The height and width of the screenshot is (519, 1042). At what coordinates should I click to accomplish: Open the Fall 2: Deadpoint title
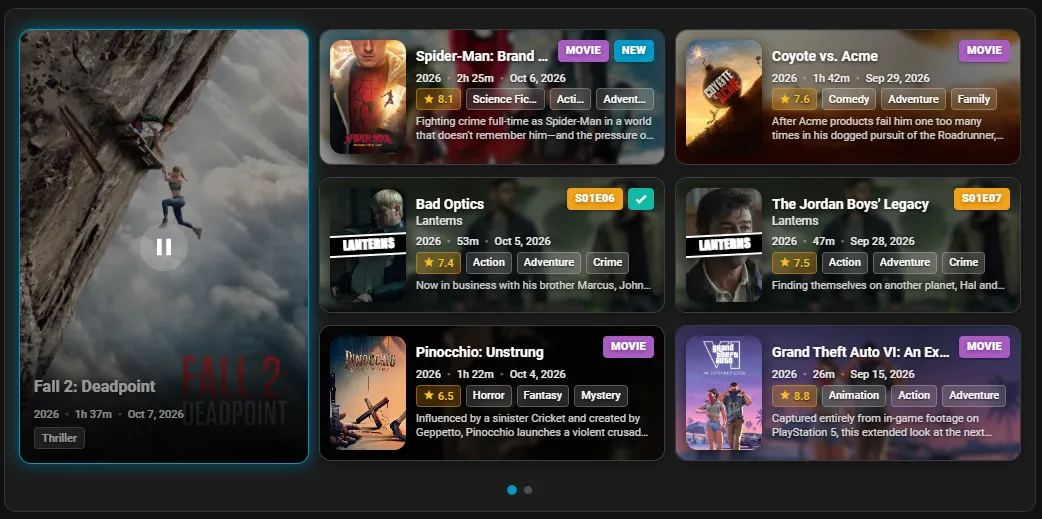tap(94, 386)
